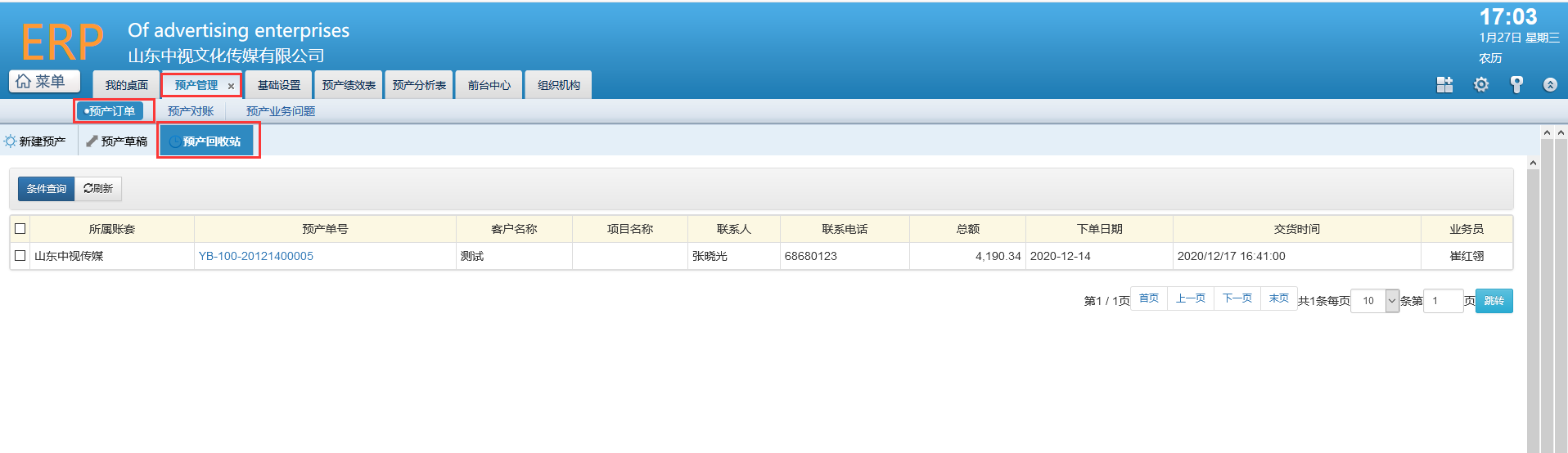Click the 项目名称 column header
1568x453 pixels.
click(630, 229)
